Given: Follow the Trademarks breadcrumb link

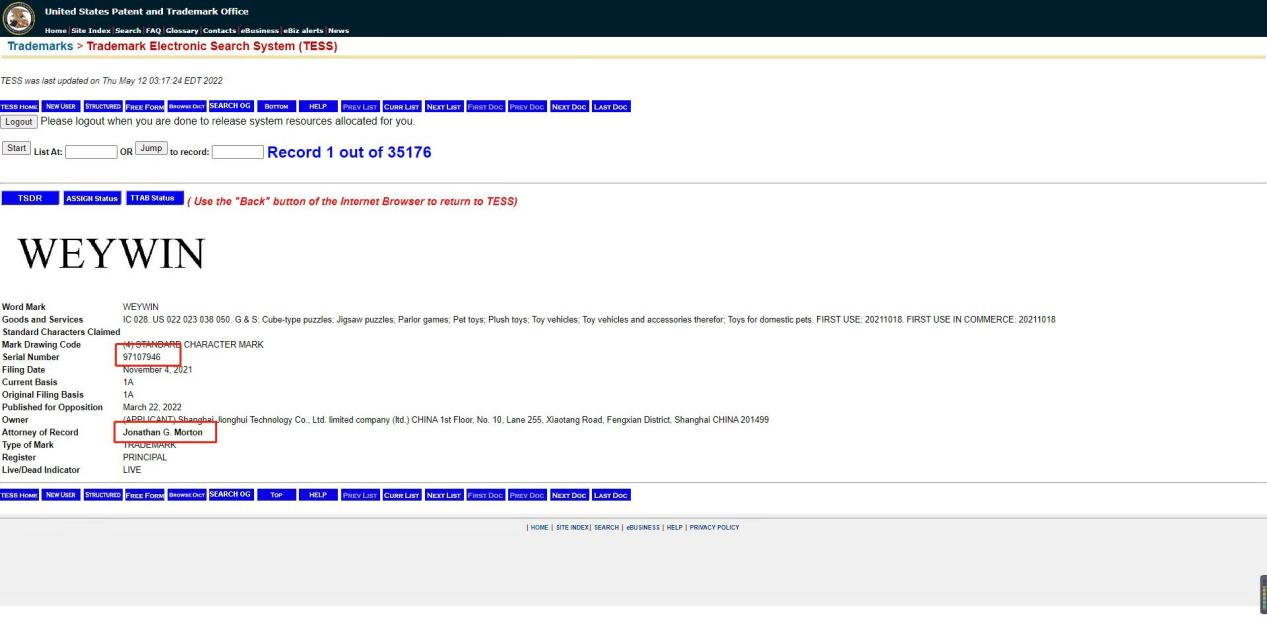Looking at the screenshot, I should point(40,47).
